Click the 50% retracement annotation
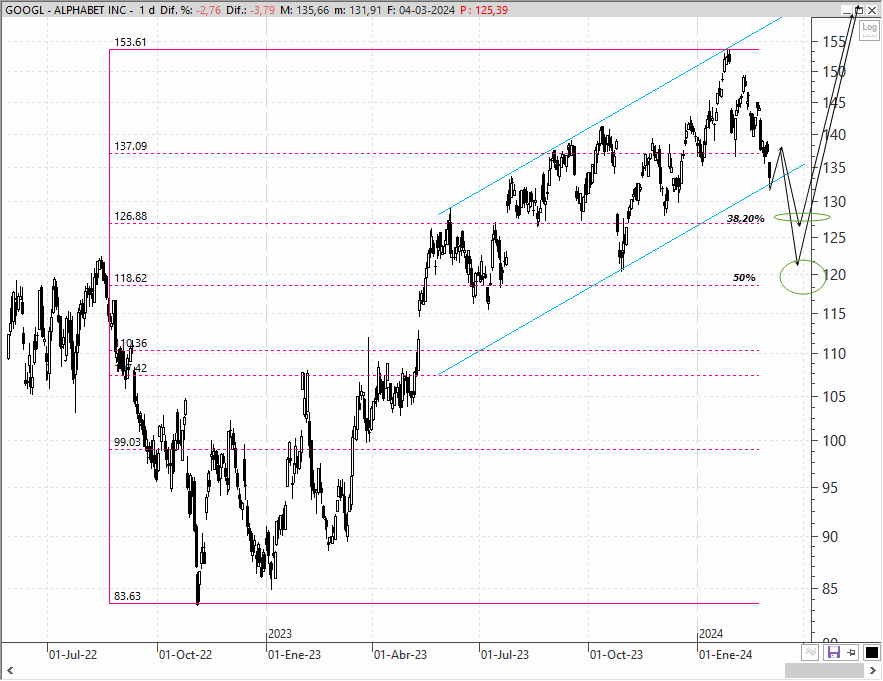This screenshot has height=681, width=883. [x=744, y=278]
